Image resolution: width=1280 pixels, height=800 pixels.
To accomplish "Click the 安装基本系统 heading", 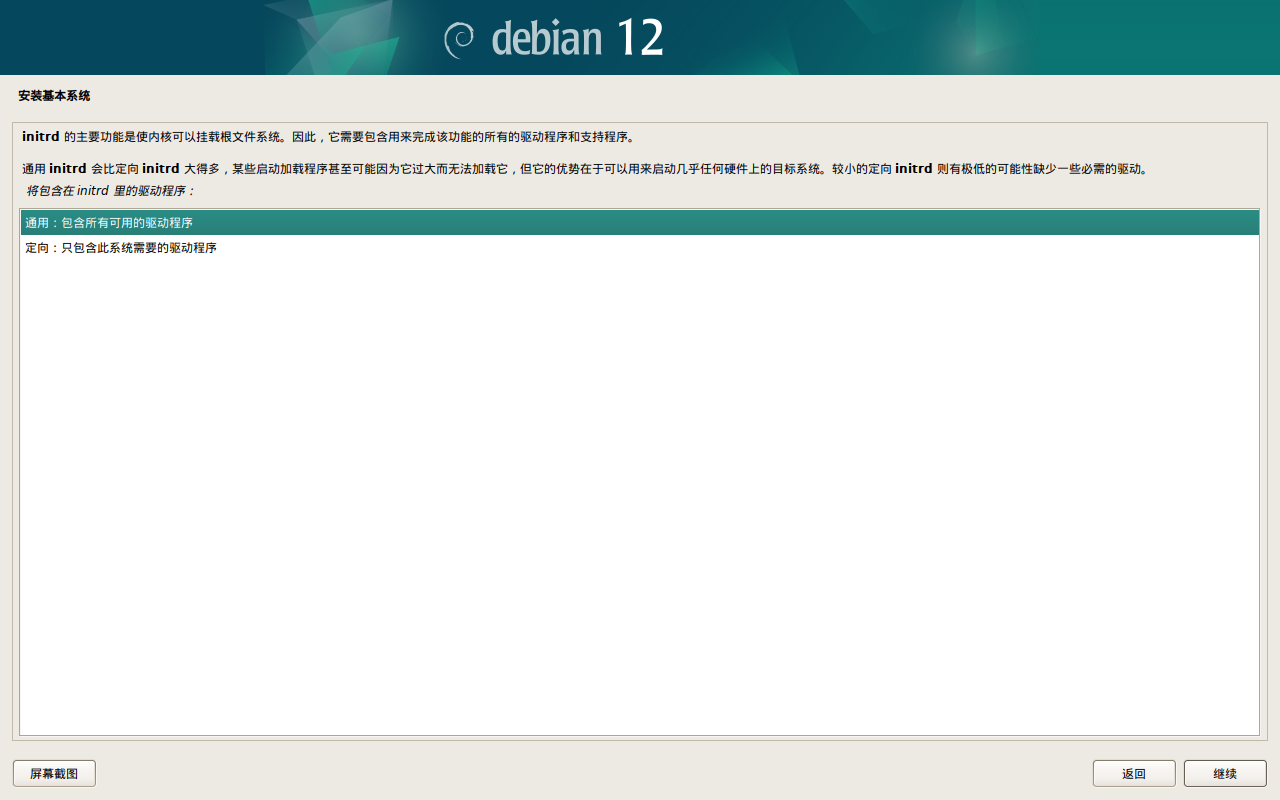I will [54, 96].
